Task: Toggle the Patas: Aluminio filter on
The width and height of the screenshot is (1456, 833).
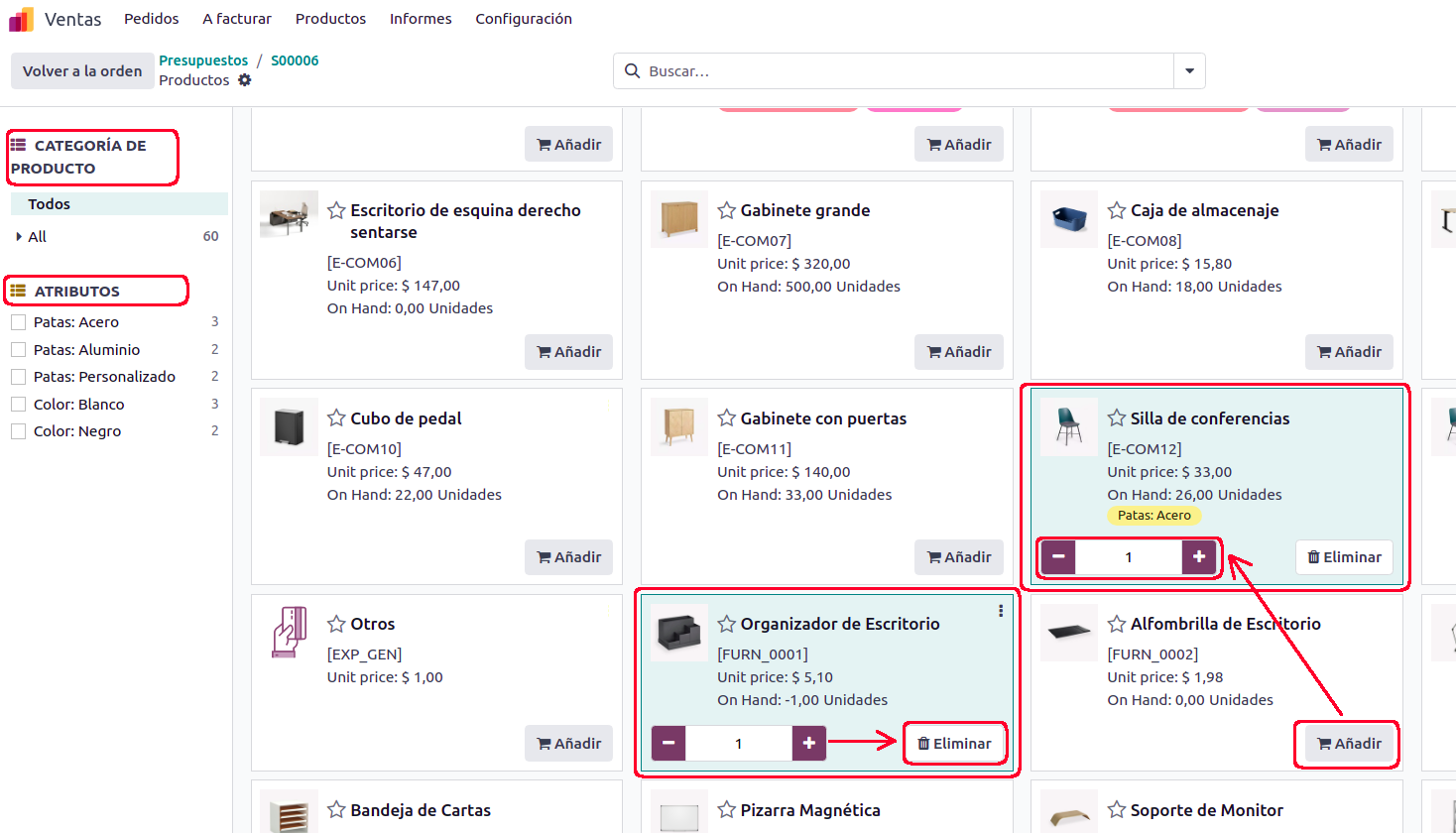Action: (16, 349)
